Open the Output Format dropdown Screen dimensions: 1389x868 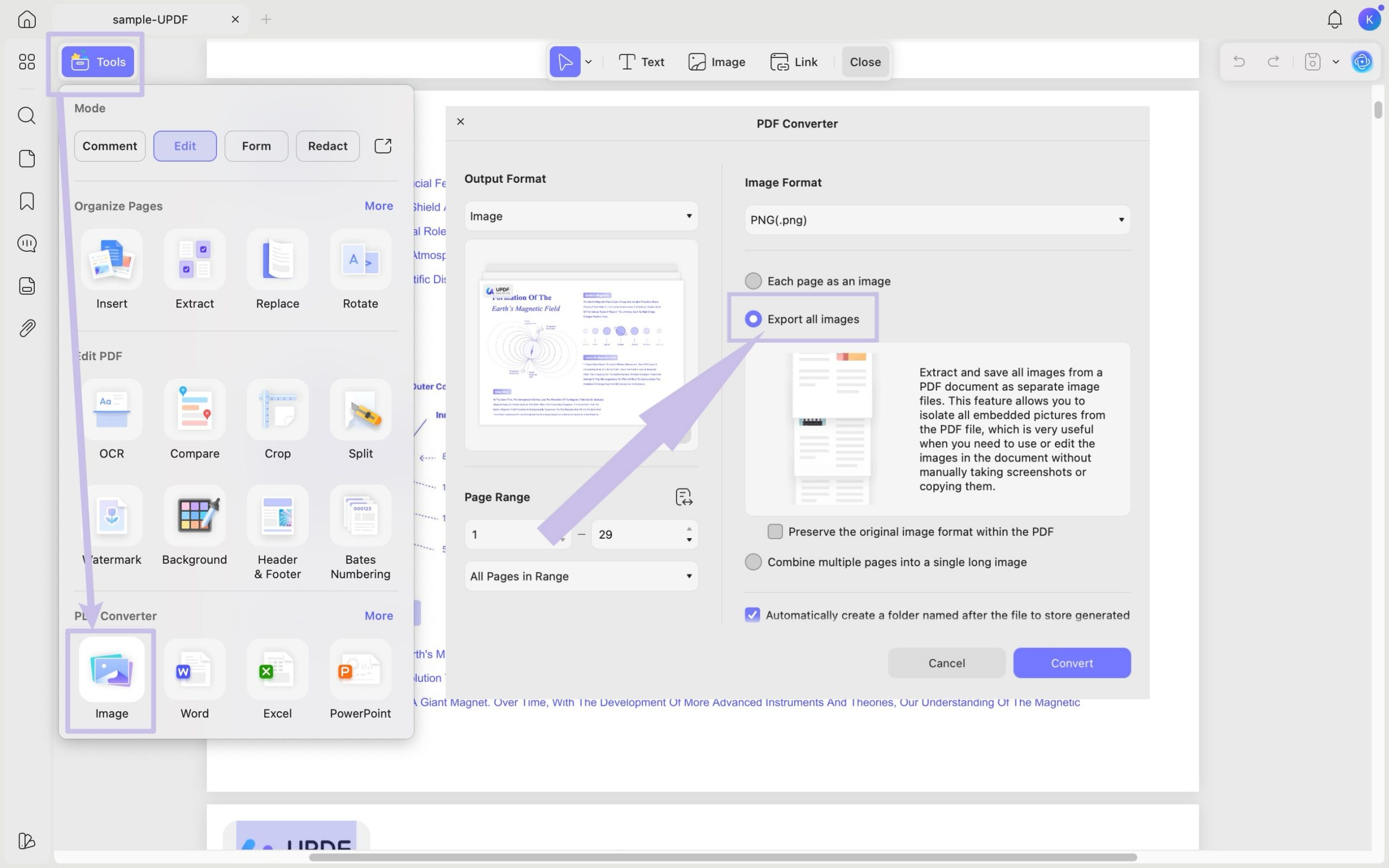(x=581, y=216)
